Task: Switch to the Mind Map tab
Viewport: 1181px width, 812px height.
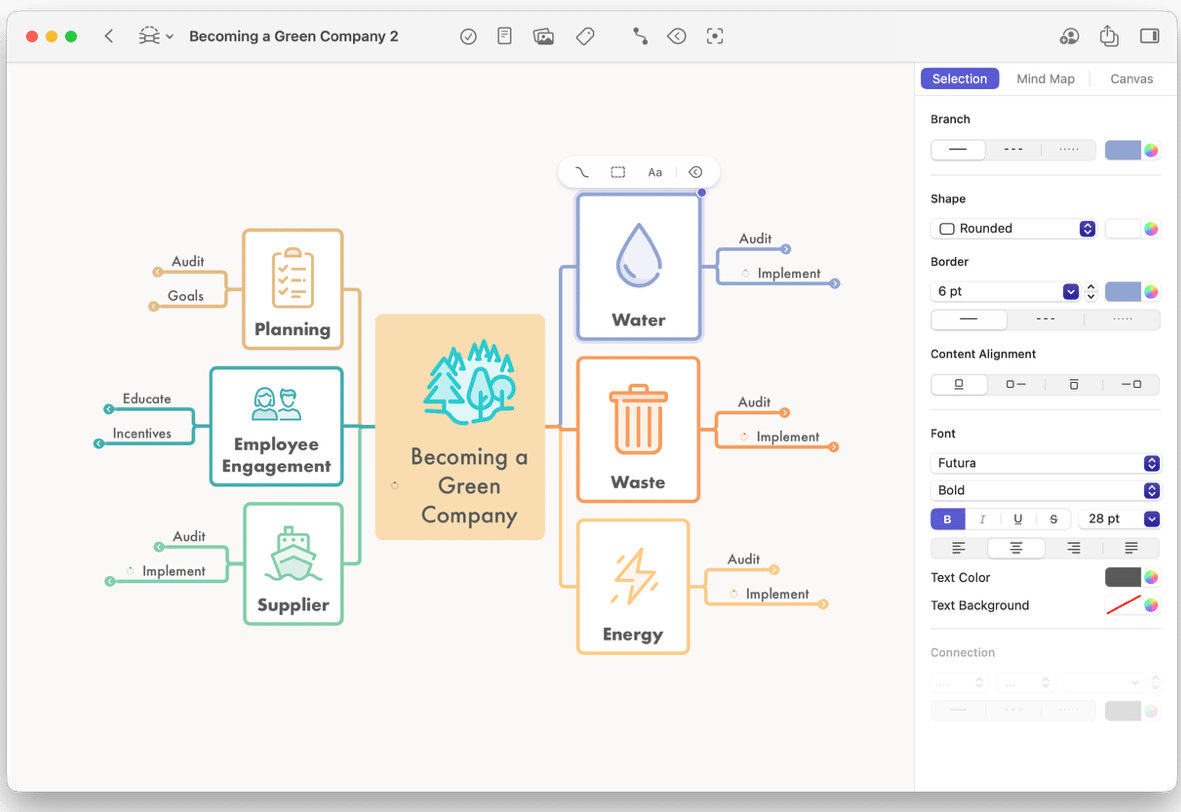Action: click(1045, 79)
